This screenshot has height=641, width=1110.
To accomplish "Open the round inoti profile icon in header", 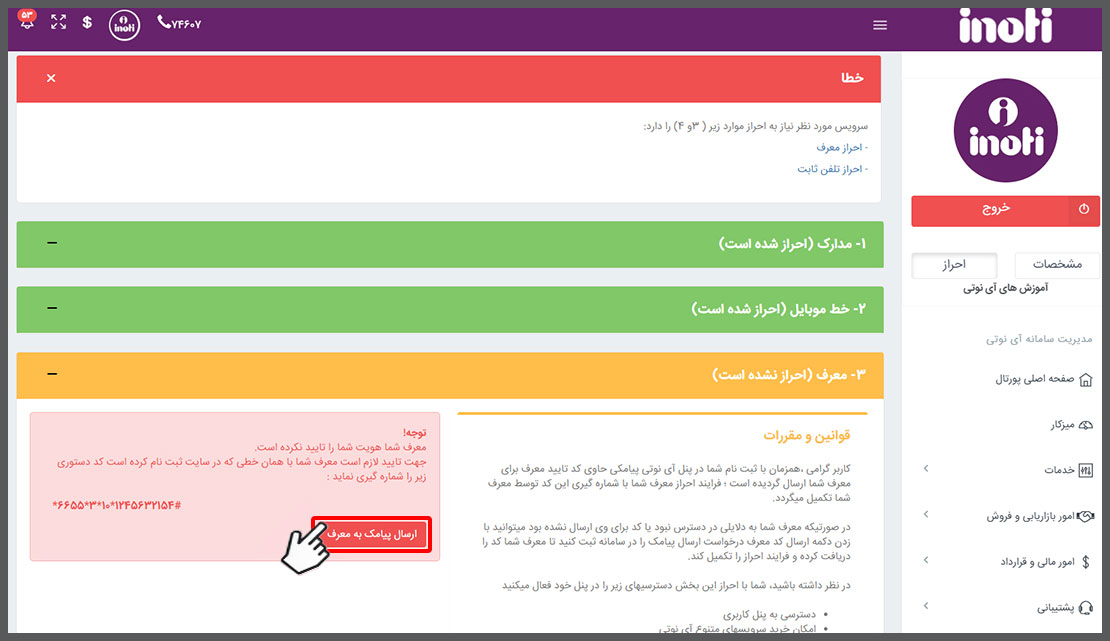I will click(x=124, y=25).
